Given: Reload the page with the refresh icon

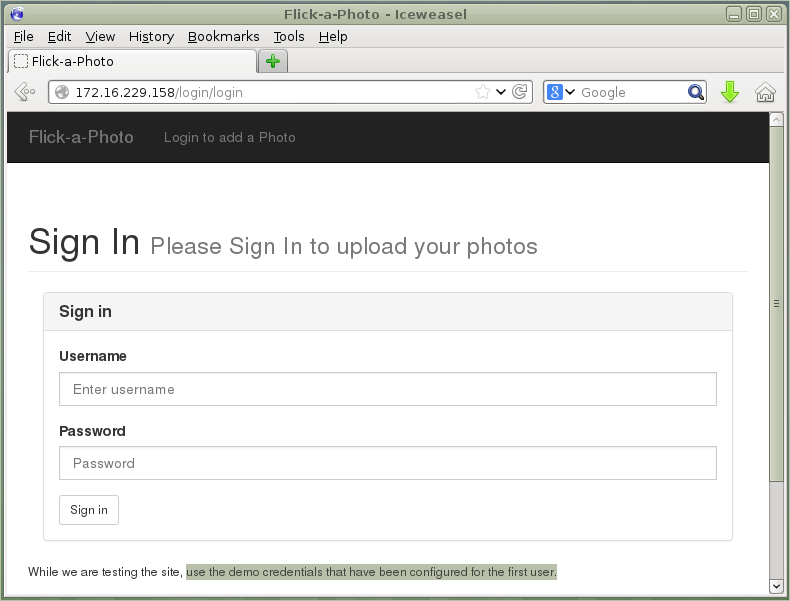Looking at the screenshot, I should coord(519,92).
